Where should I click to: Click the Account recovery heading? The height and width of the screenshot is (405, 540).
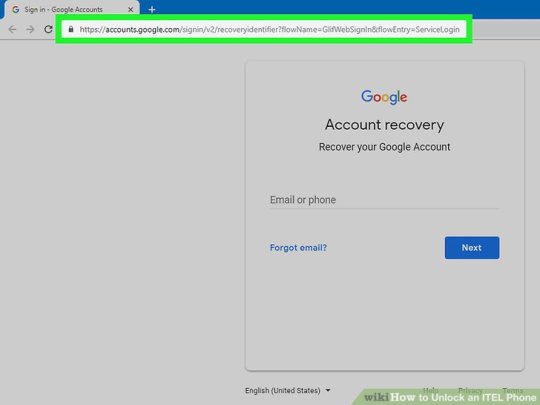pos(384,125)
